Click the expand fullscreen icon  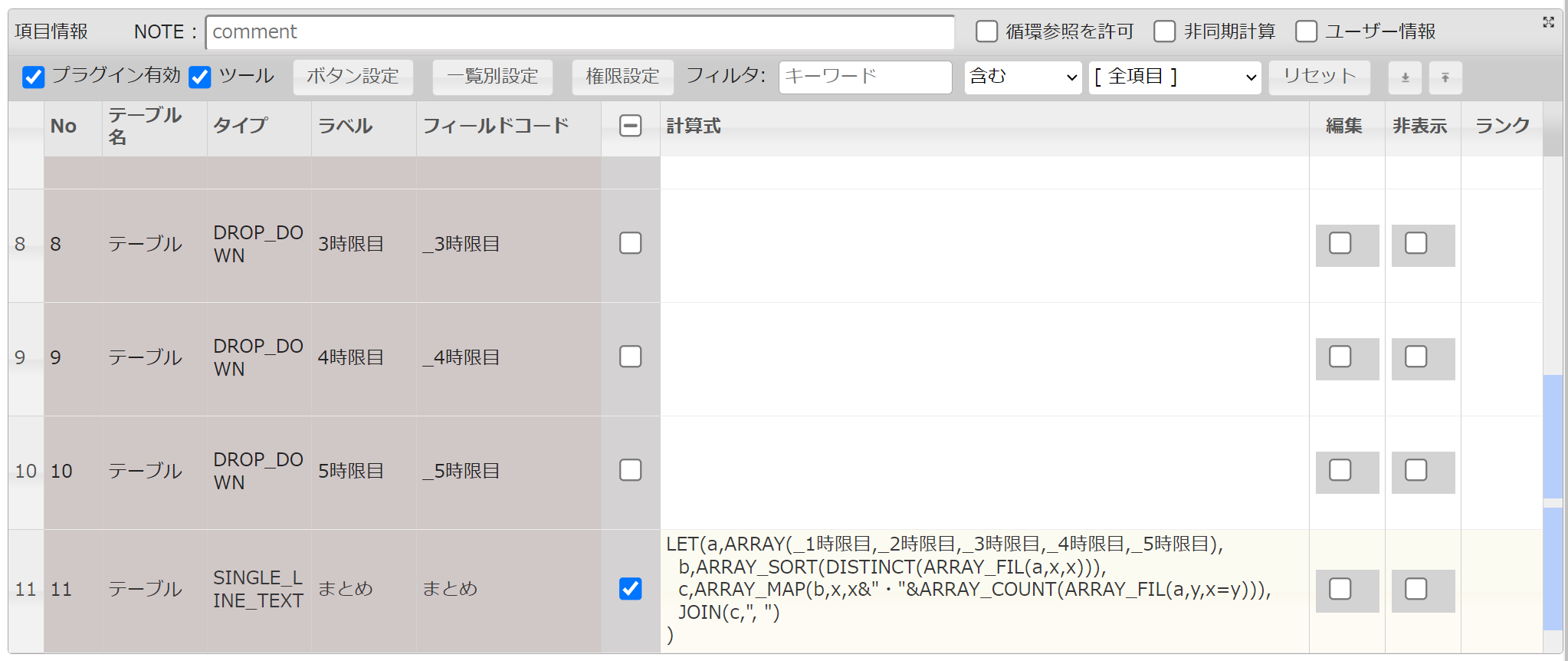pos(1548,22)
